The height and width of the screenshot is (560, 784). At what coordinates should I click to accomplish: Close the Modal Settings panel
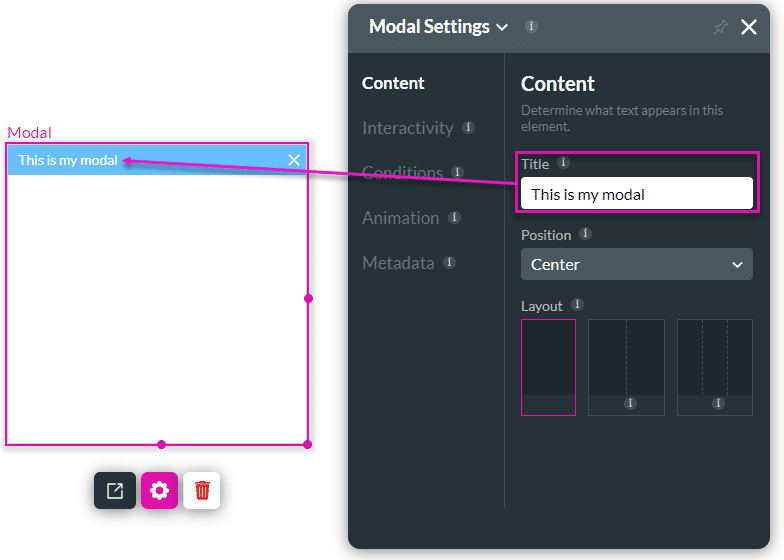pos(749,27)
